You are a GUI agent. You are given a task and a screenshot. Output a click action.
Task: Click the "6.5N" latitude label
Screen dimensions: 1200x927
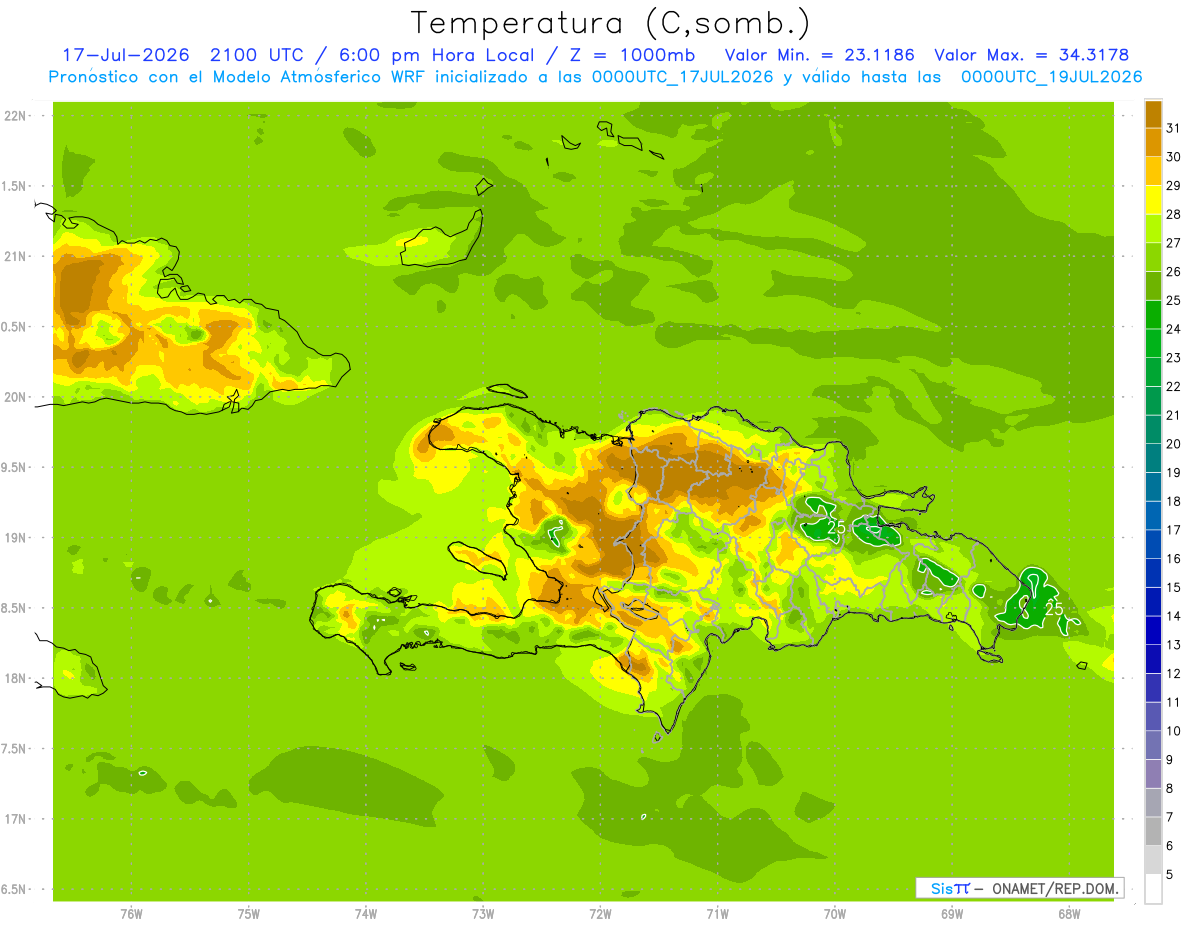pos(15,890)
